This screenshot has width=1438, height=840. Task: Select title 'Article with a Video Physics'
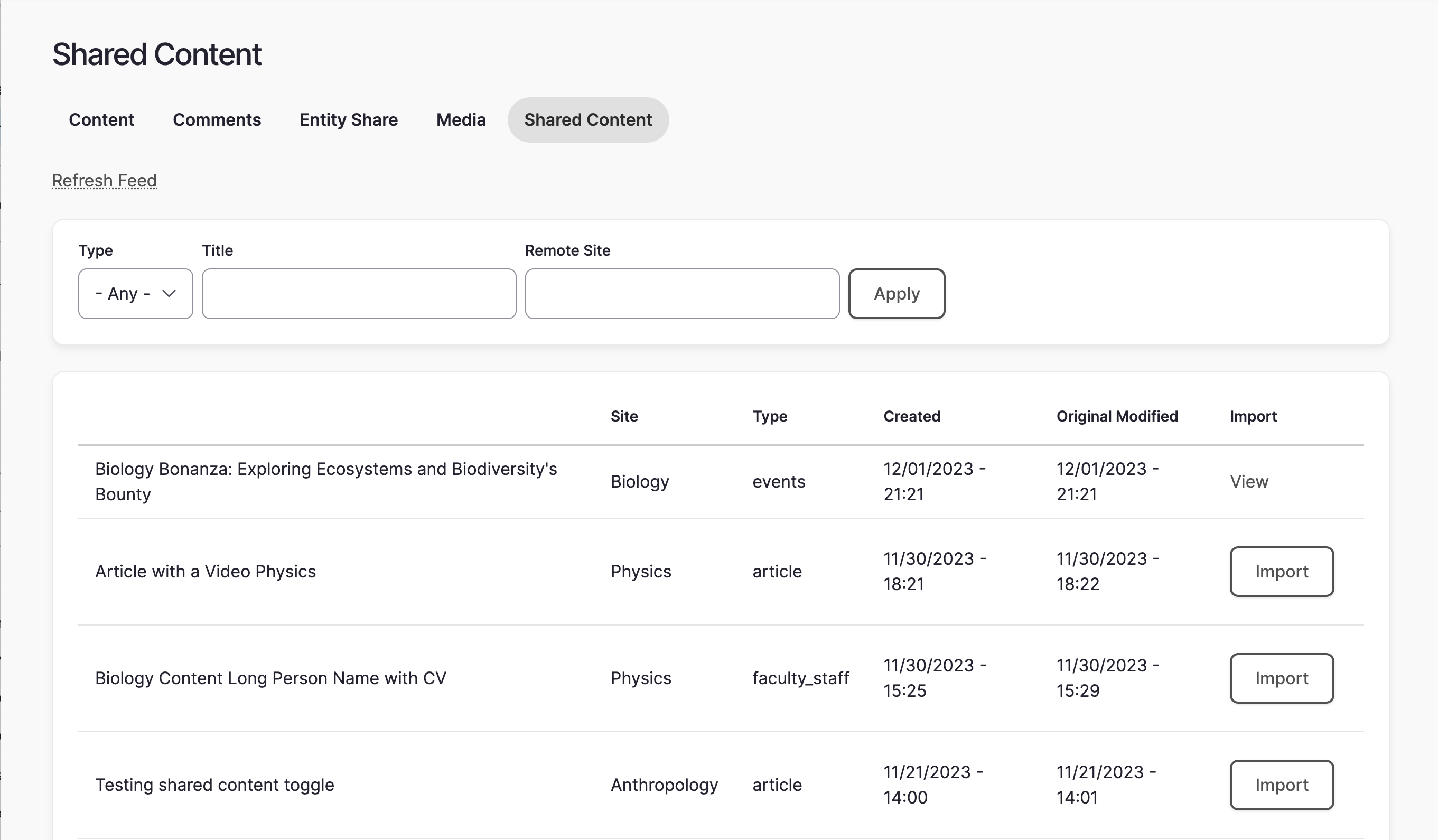click(206, 572)
